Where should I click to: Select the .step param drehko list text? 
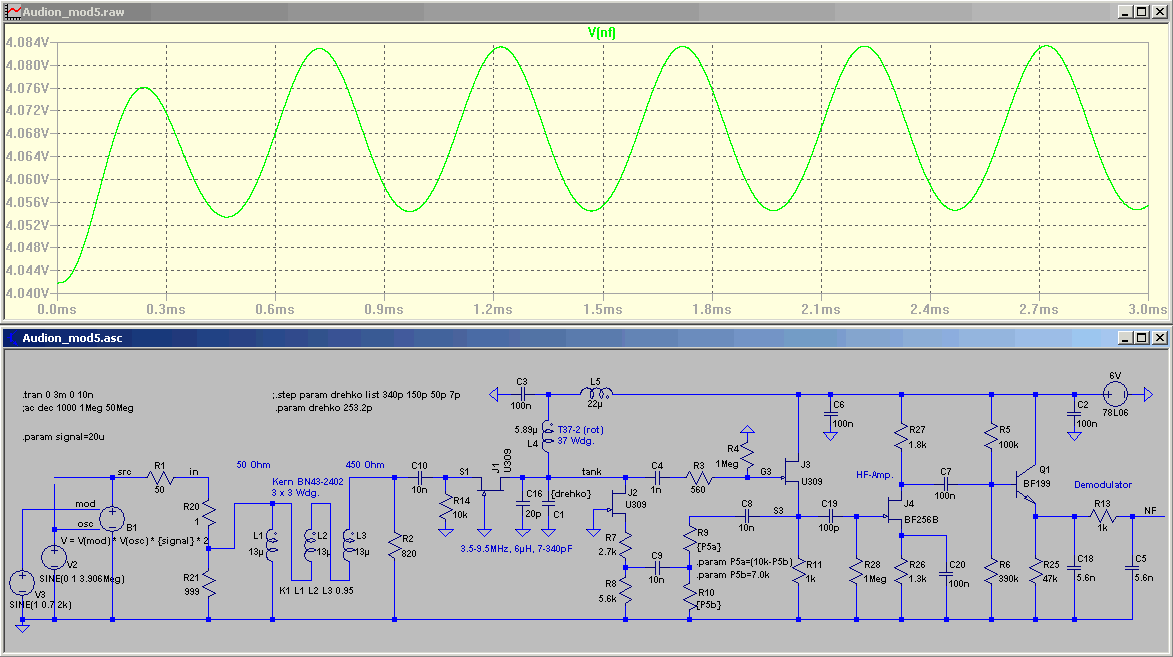pos(367,394)
